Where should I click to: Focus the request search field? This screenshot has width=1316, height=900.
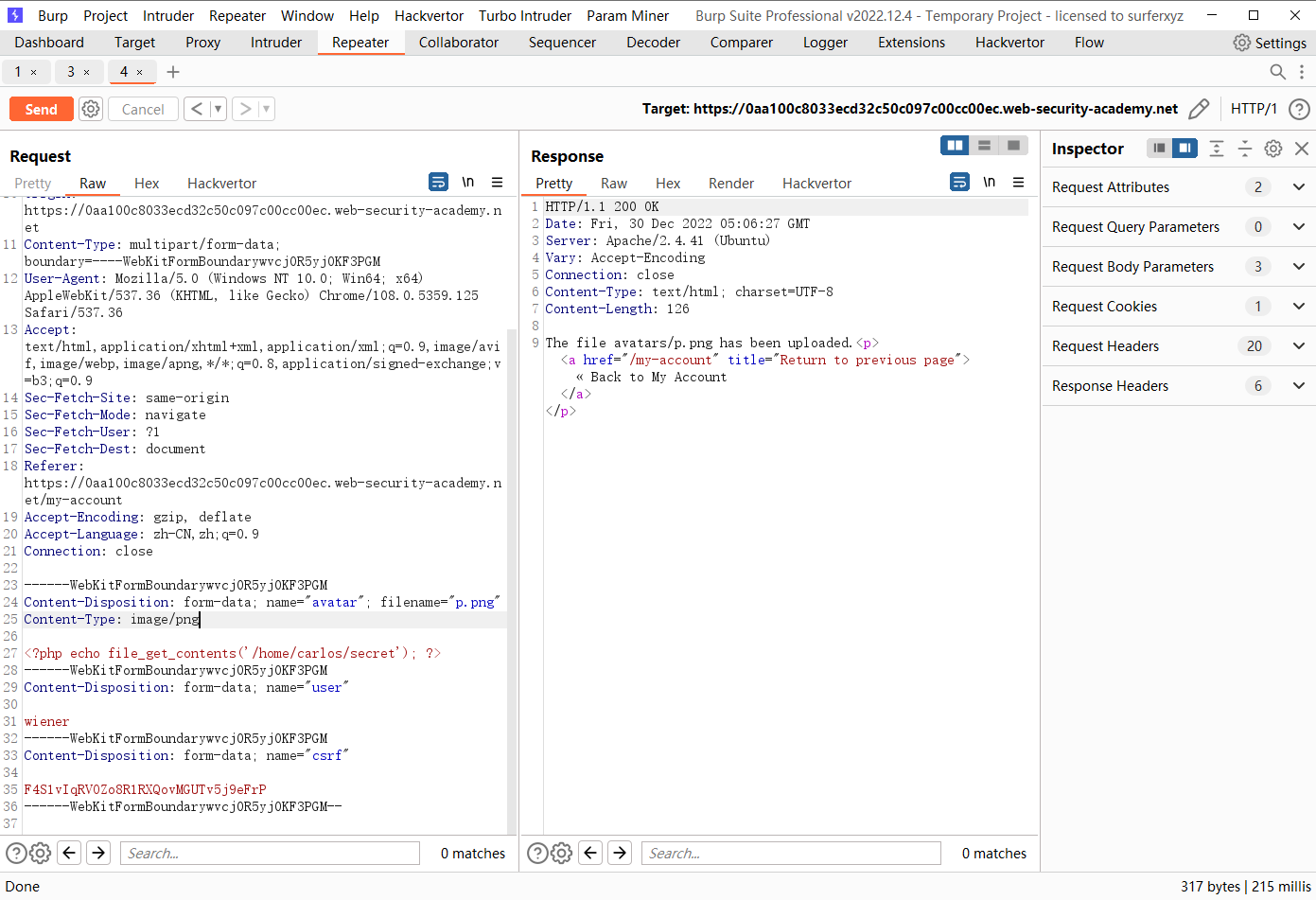(270, 853)
